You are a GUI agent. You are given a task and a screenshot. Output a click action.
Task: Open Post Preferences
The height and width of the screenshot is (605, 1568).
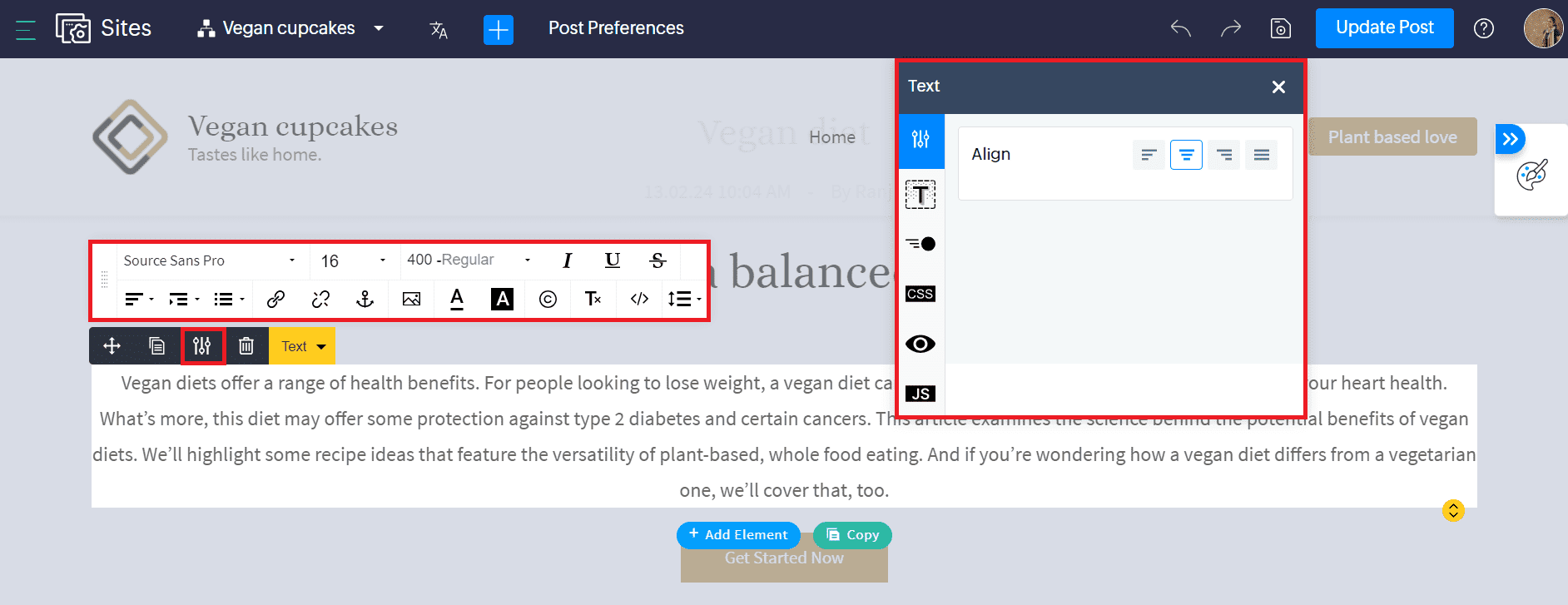click(x=616, y=28)
